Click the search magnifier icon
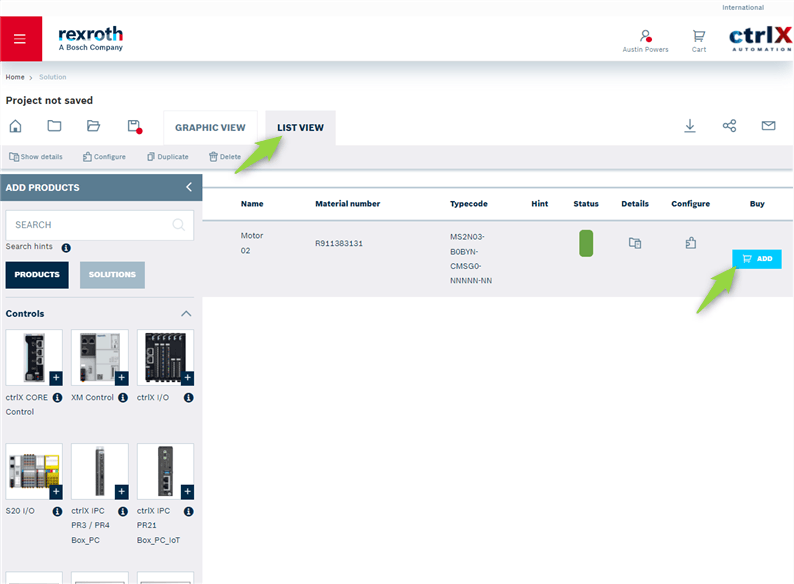 tap(179, 224)
